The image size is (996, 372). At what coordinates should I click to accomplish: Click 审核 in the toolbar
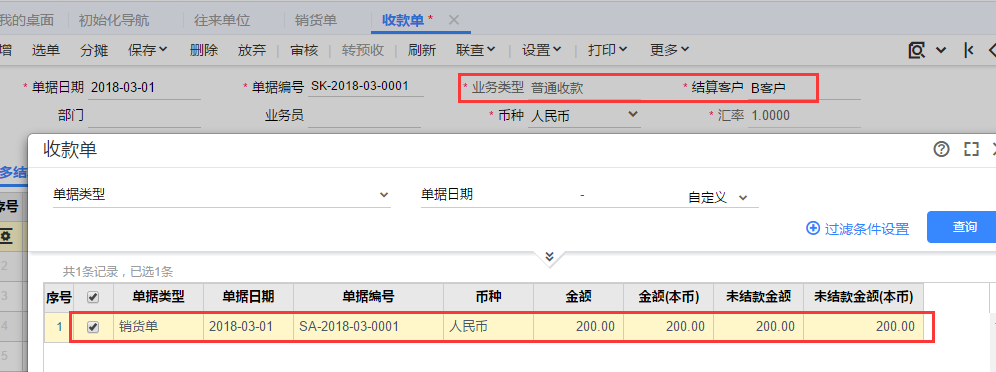coord(304,50)
